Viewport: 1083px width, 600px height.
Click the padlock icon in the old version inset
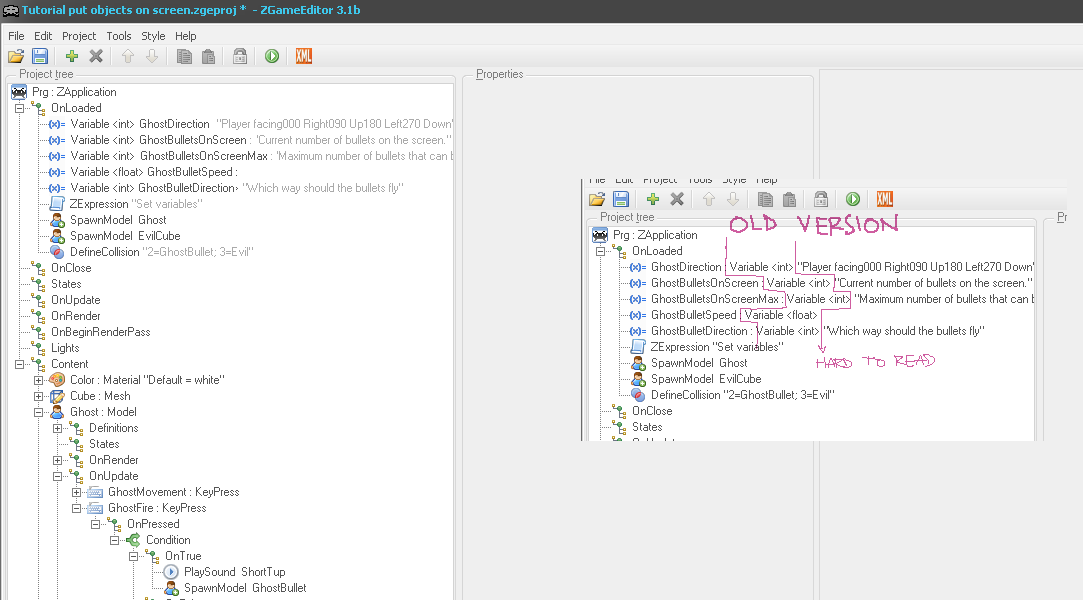[x=821, y=200]
